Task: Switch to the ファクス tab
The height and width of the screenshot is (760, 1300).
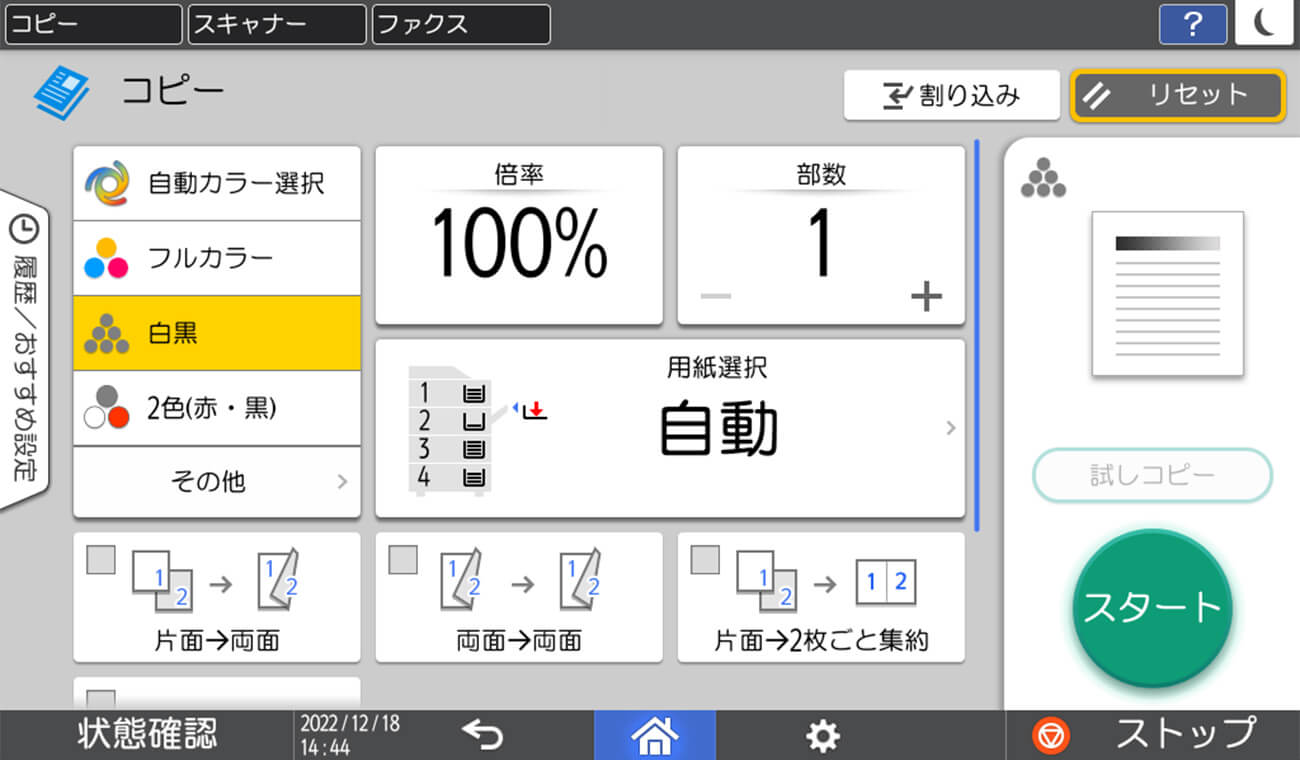Action: (460, 25)
